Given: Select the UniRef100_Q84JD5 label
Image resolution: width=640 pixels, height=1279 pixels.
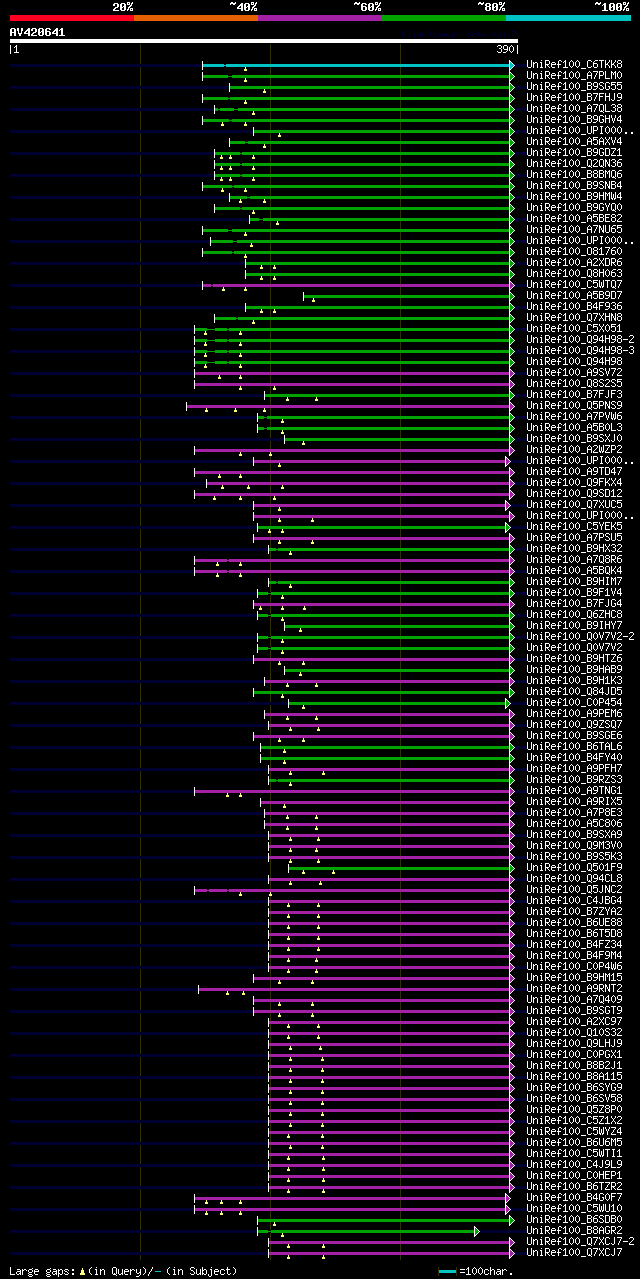Looking at the screenshot, I should 572,691.
